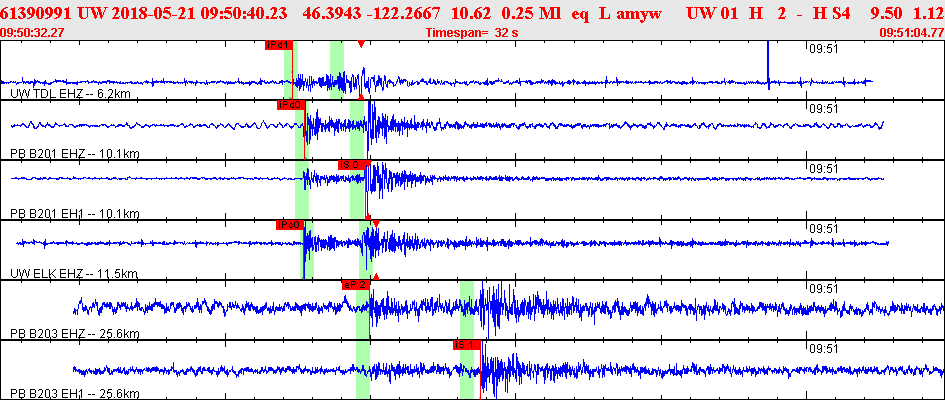945x400 pixels.
Task: Click the 09:51 time tick on TDL trace
Action: (823, 49)
